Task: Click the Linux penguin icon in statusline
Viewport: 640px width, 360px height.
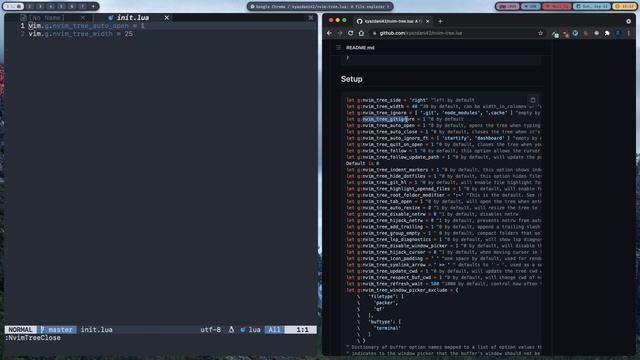Action: tap(231, 329)
